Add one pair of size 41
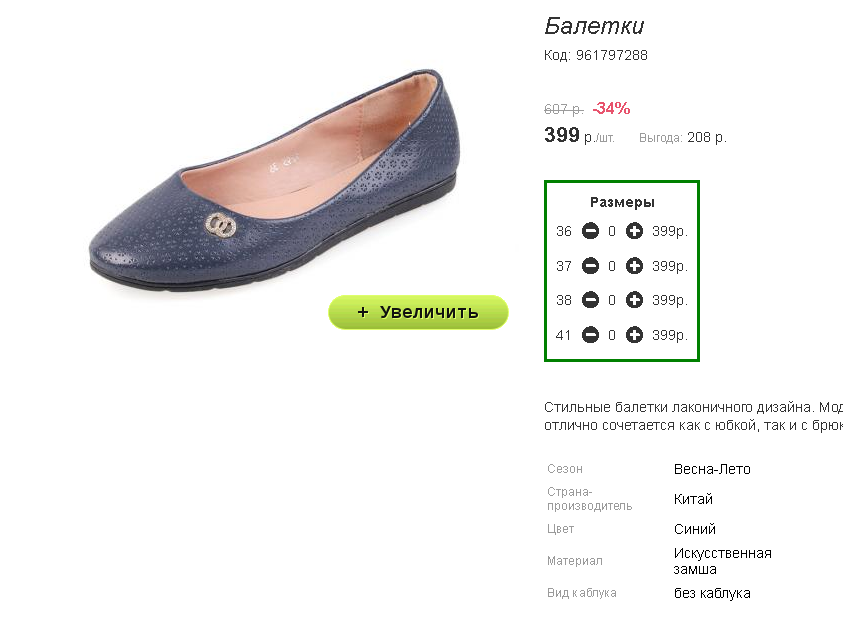This screenshot has height=618, width=843. [634, 335]
